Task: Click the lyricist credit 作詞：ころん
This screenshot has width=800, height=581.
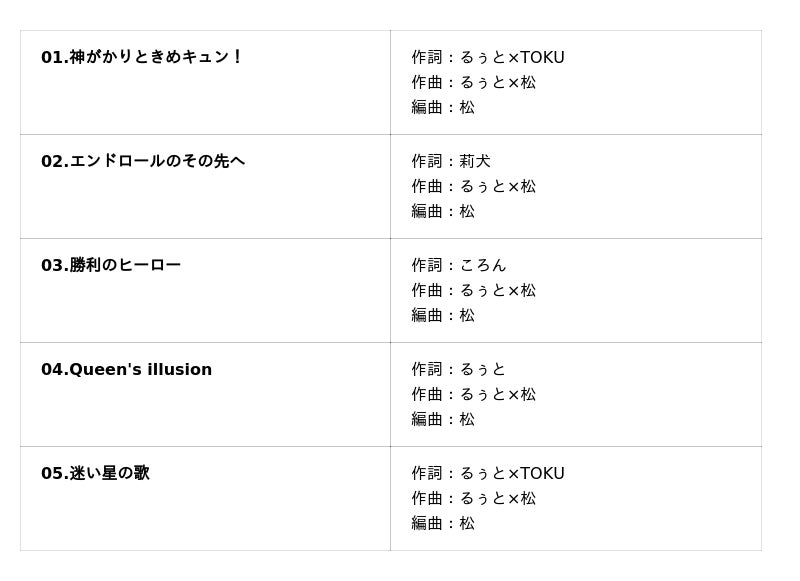Action: 459,265
